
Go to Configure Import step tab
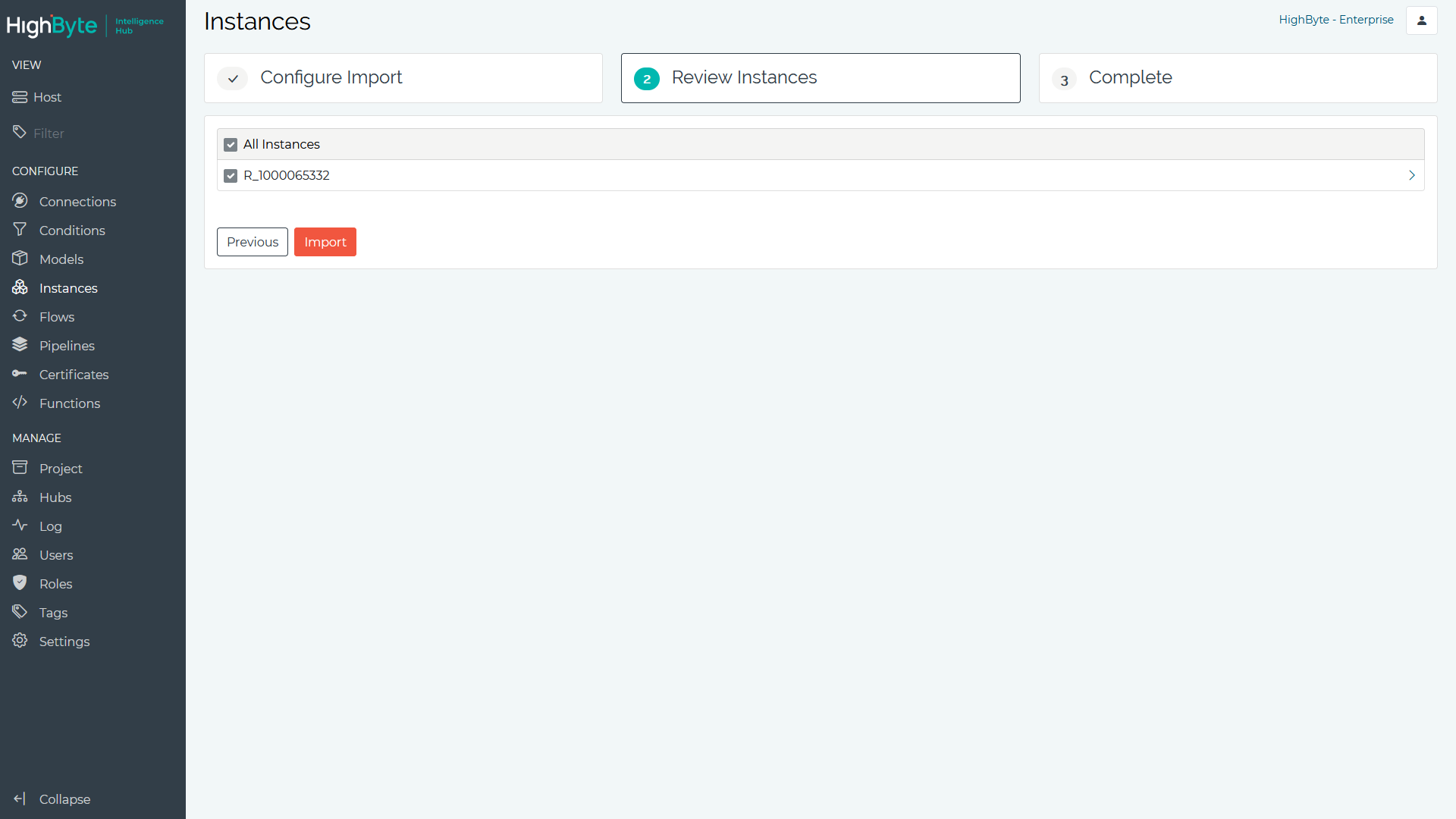click(x=403, y=78)
